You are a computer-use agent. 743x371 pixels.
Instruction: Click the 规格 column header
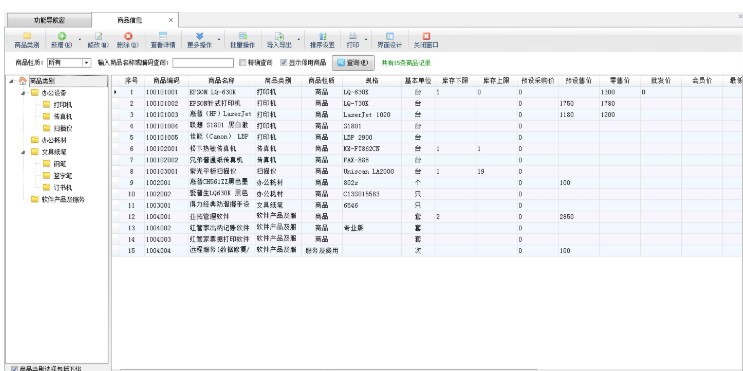pyautogui.click(x=372, y=81)
